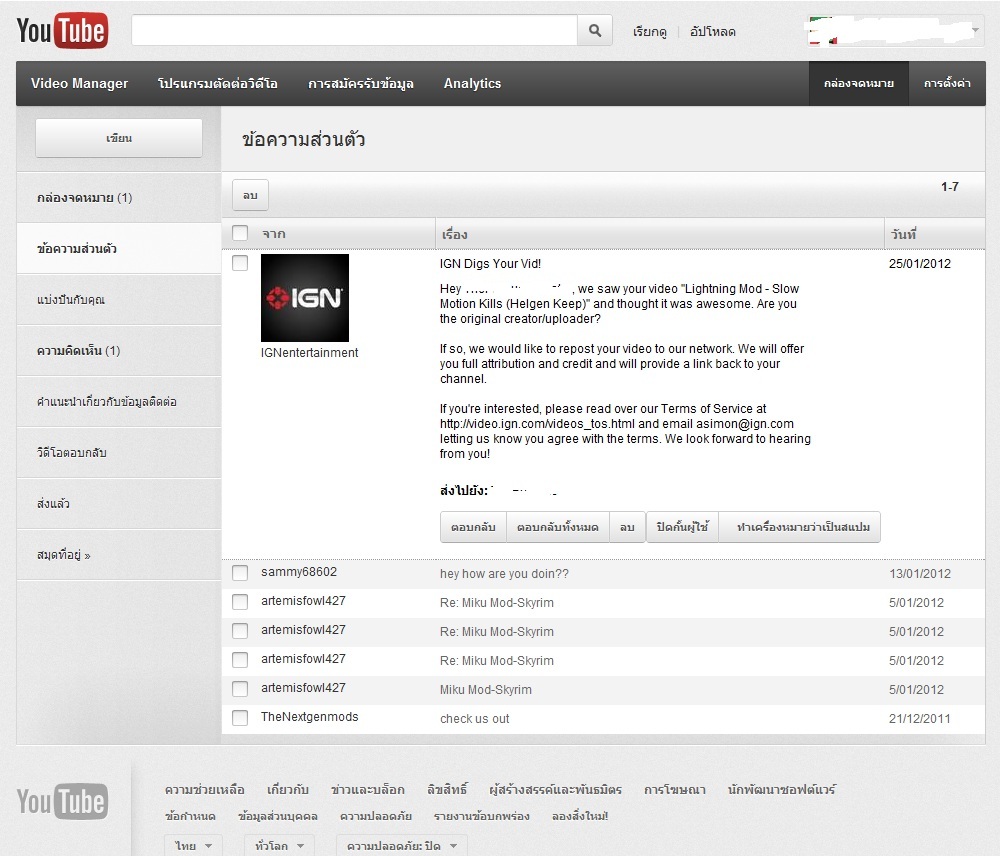1000x856 pixels.
Task: Open the อัปโหลด (Upload) link
Action: point(712,31)
